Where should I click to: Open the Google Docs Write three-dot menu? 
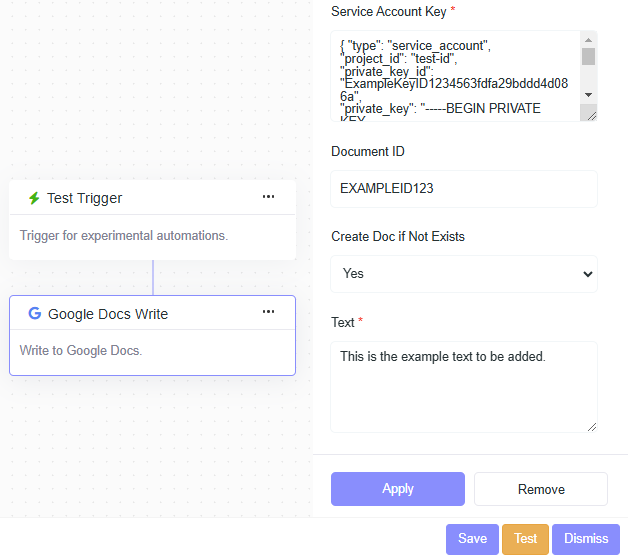click(268, 312)
